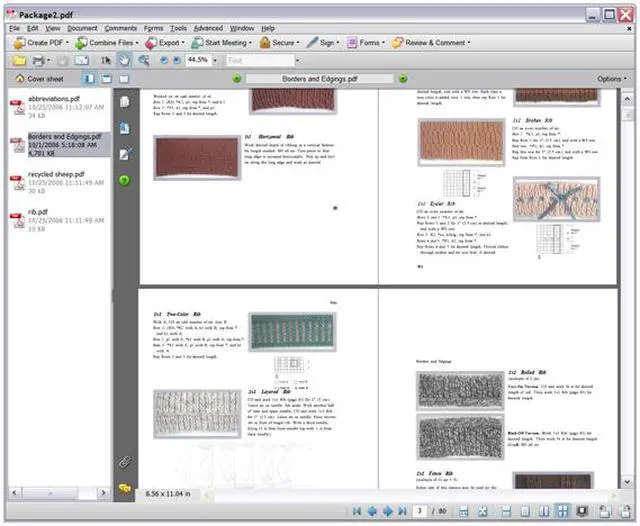Screen dimensions: 640x526
Task: Open the Comments panel icon
Action: (x=125, y=487)
